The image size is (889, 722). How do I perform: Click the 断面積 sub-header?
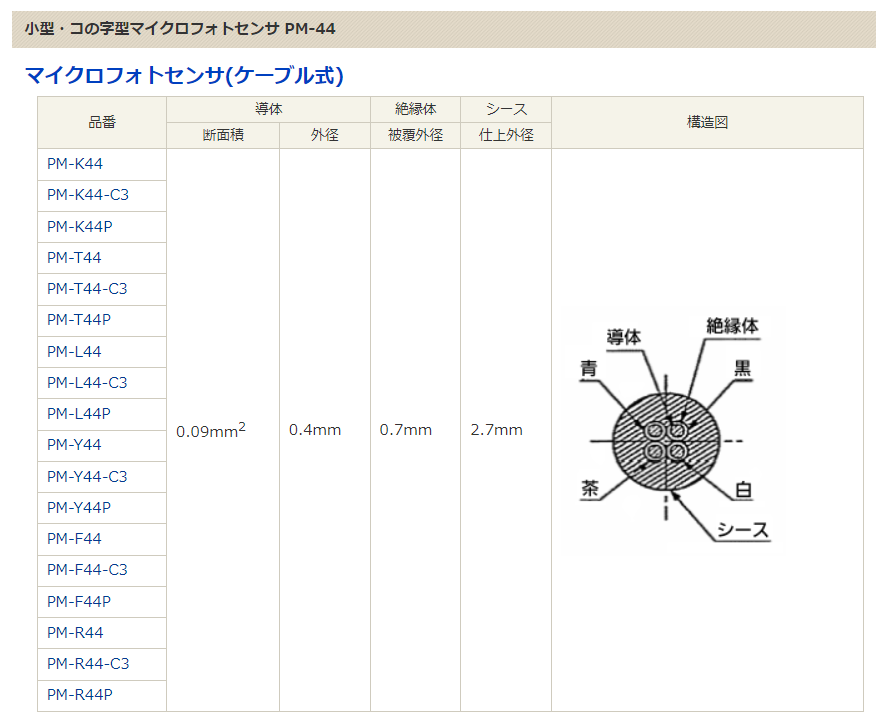pyautogui.click(x=223, y=136)
